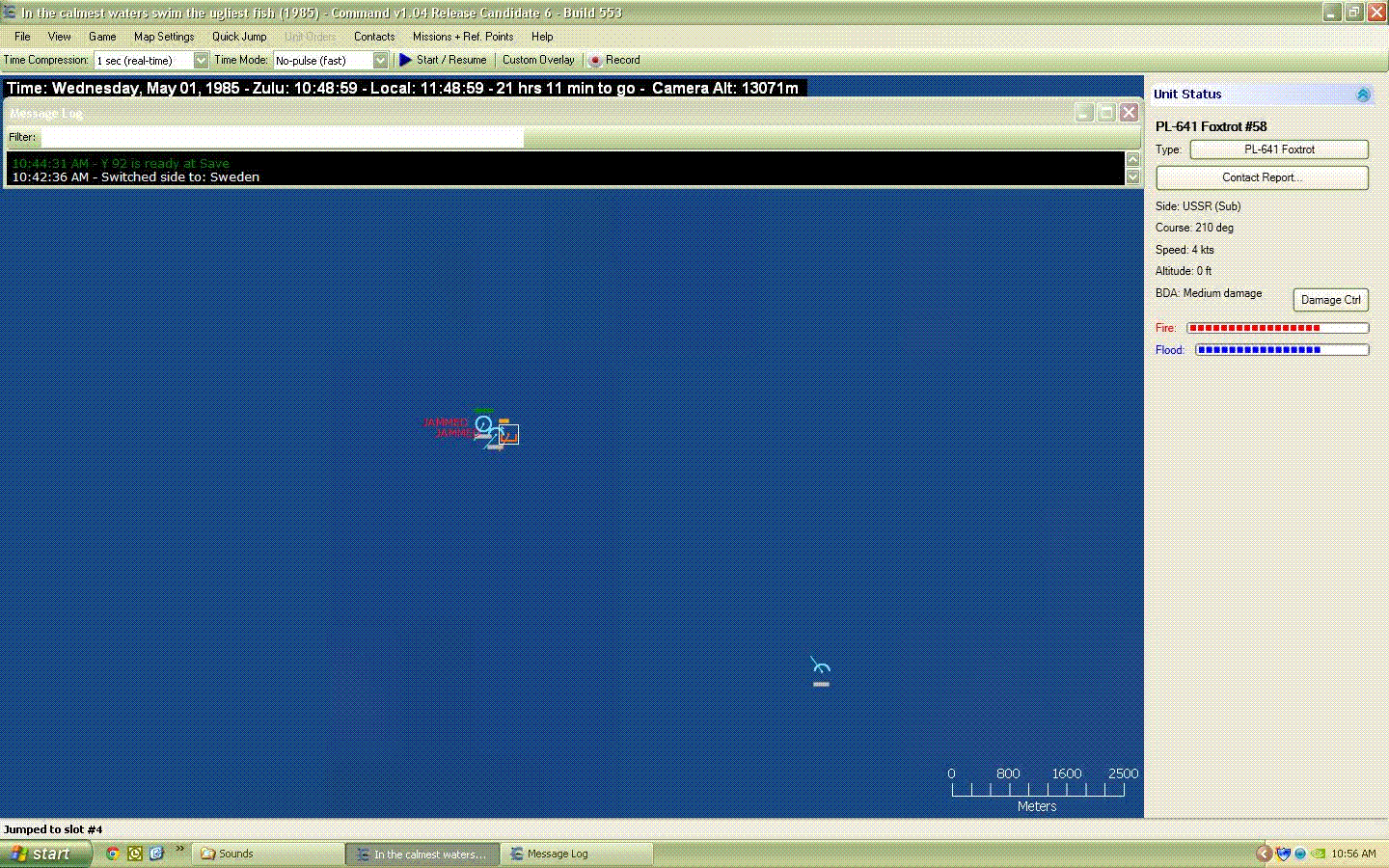The width and height of the screenshot is (1389, 868).
Task: Maximize the Message Log window
Action: (x=1106, y=113)
